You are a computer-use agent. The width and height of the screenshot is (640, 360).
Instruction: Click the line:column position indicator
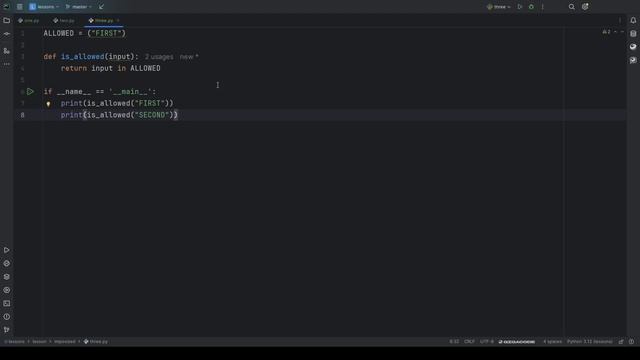[x=454, y=341]
